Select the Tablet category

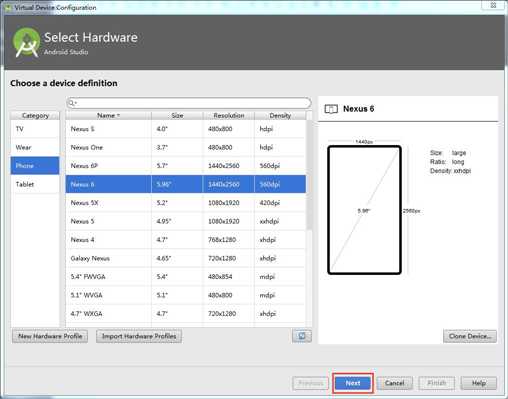[35, 184]
